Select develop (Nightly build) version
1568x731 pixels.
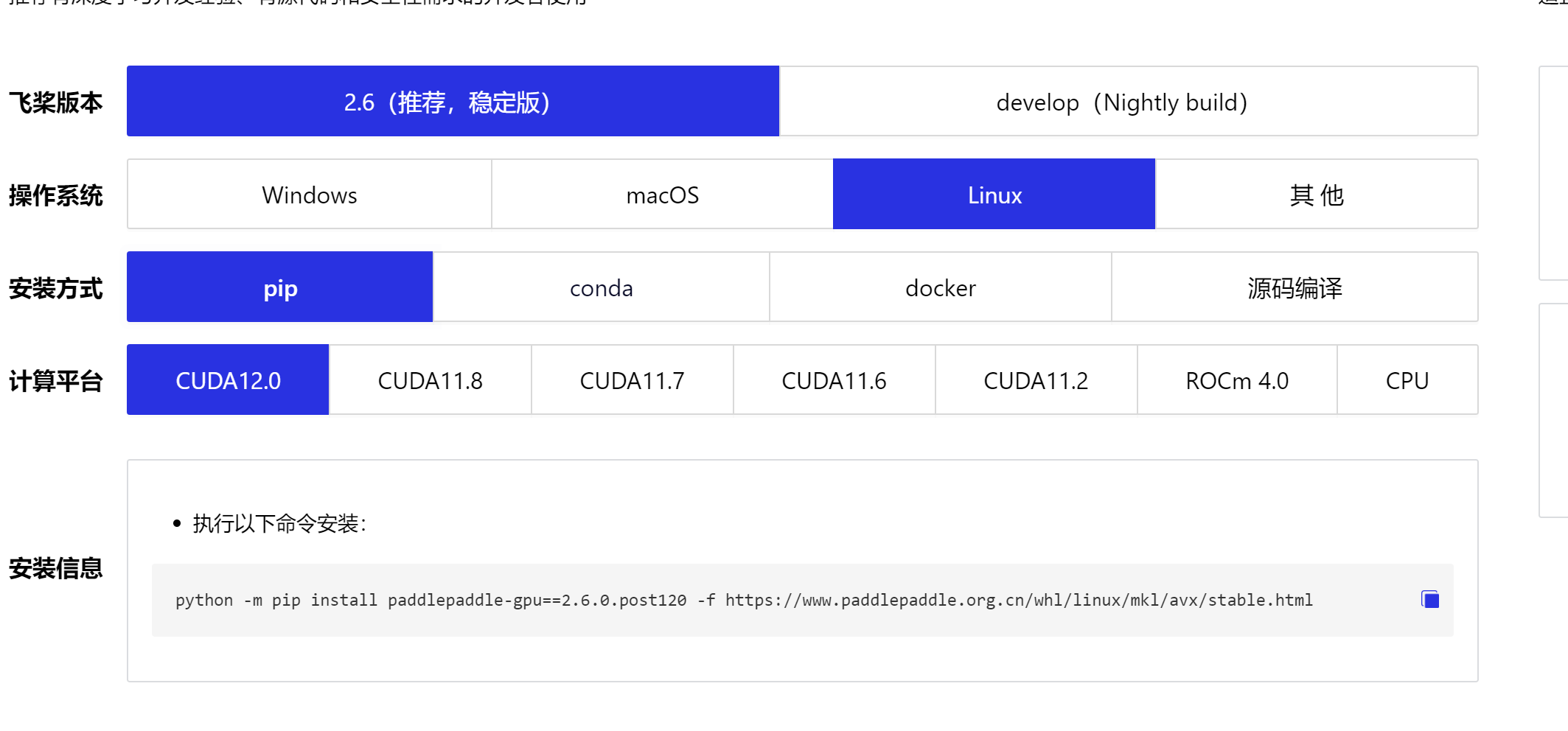coord(1129,102)
